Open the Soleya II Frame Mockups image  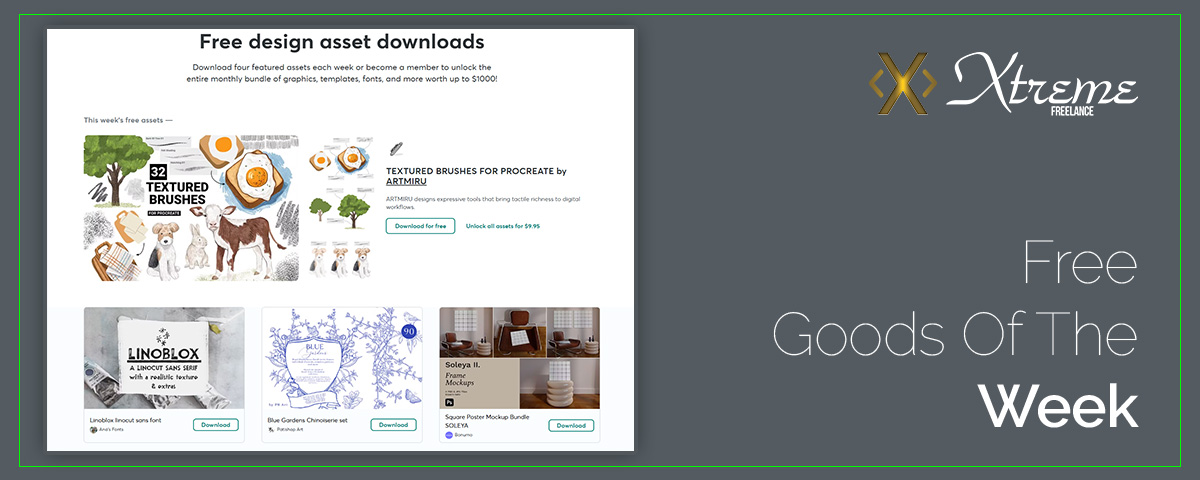pos(519,358)
